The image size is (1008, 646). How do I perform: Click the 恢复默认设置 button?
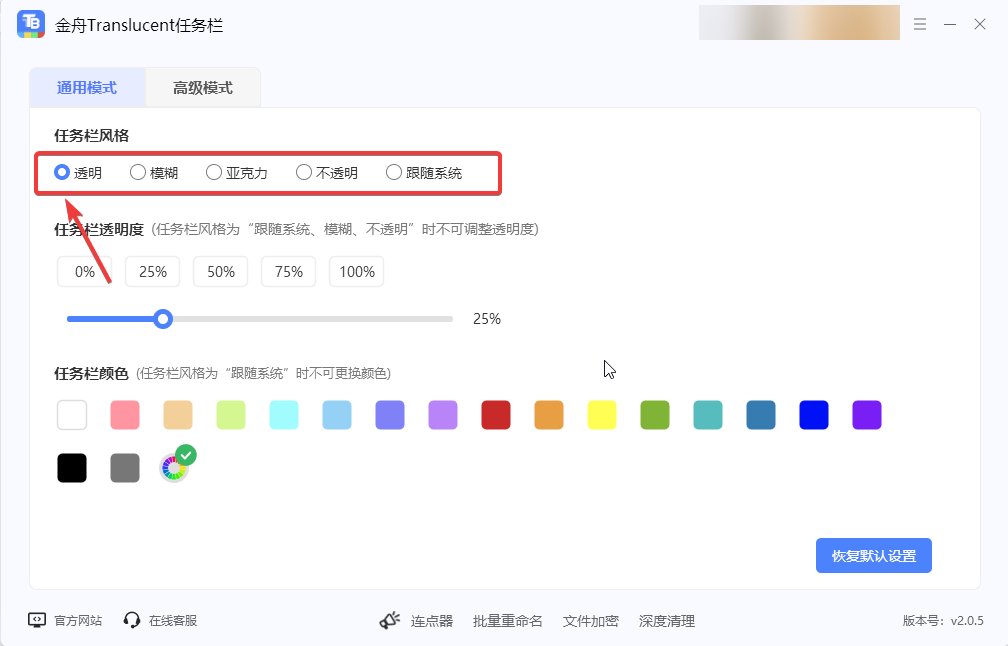(873, 555)
